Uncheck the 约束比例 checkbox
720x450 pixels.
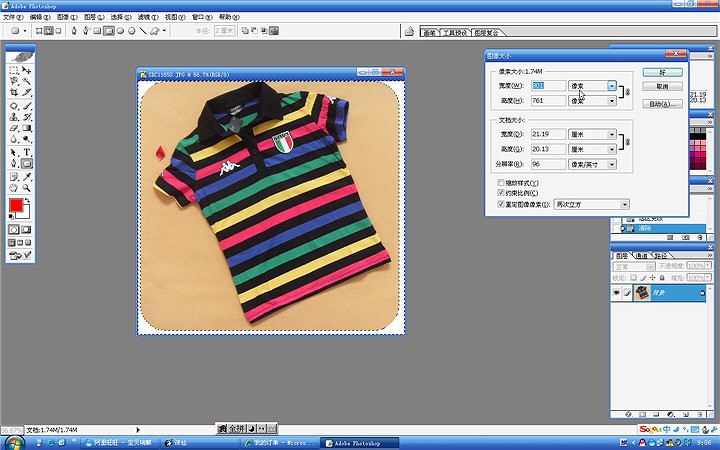tap(501, 193)
